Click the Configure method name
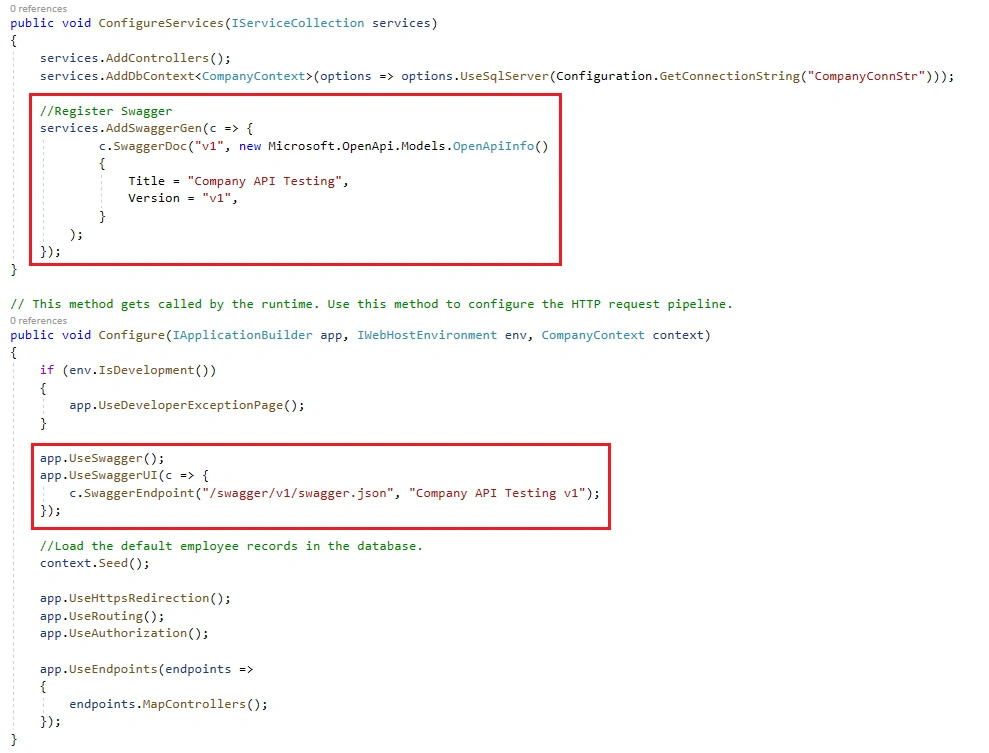Viewport: 989px width, 753px height. point(132,335)
